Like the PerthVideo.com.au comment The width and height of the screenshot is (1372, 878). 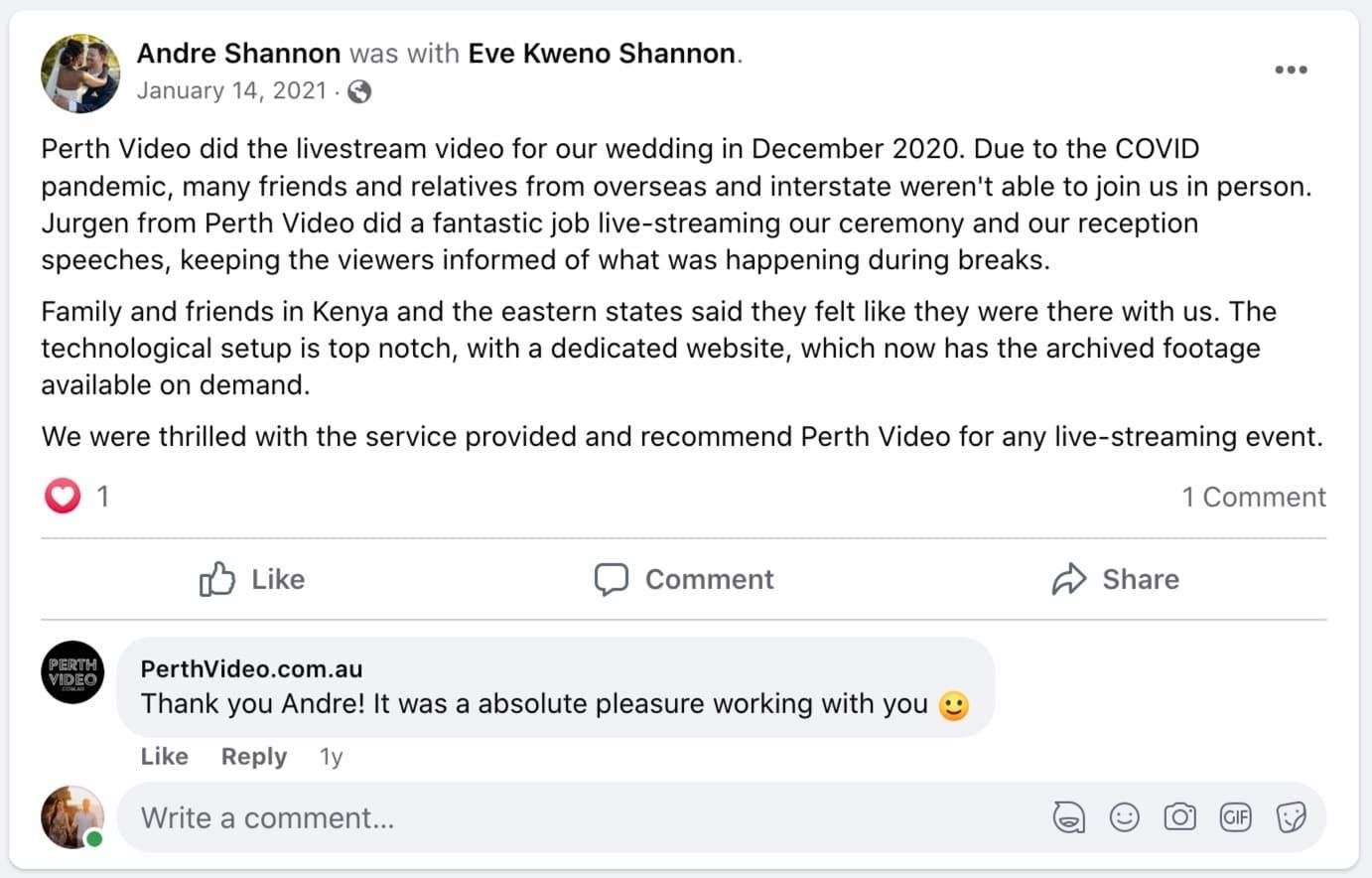pos(164,757)
